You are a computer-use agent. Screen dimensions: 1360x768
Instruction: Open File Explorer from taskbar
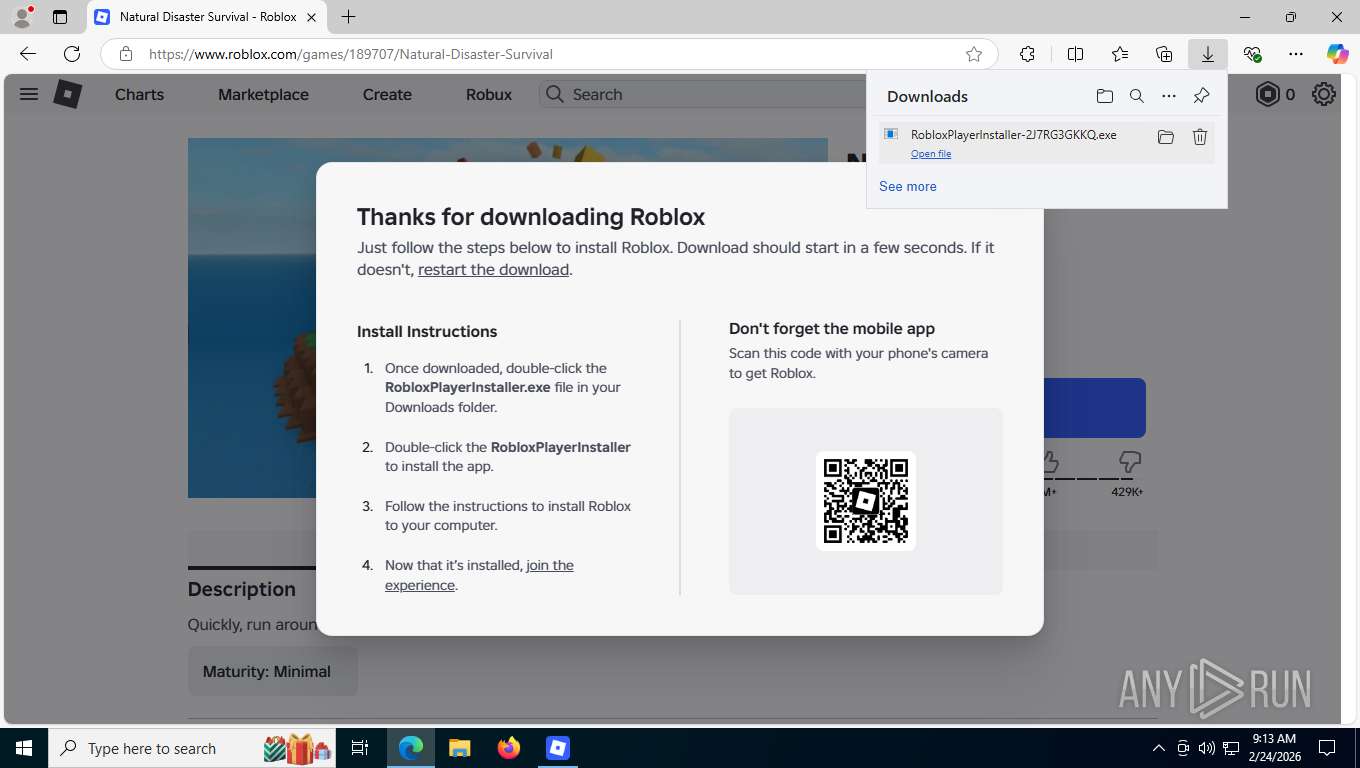[x=460, y=748]
